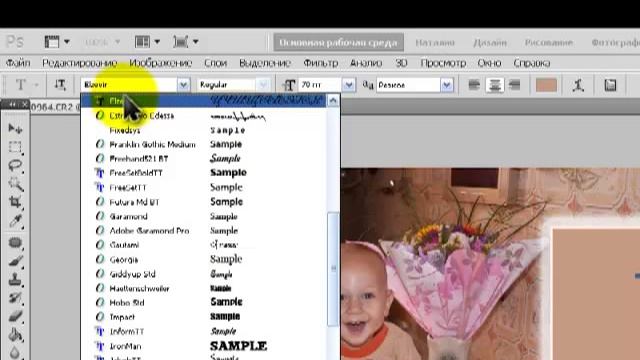The image size is (640, 360).
Task: Click Create warped text icon
Action: tap(578, 85)
